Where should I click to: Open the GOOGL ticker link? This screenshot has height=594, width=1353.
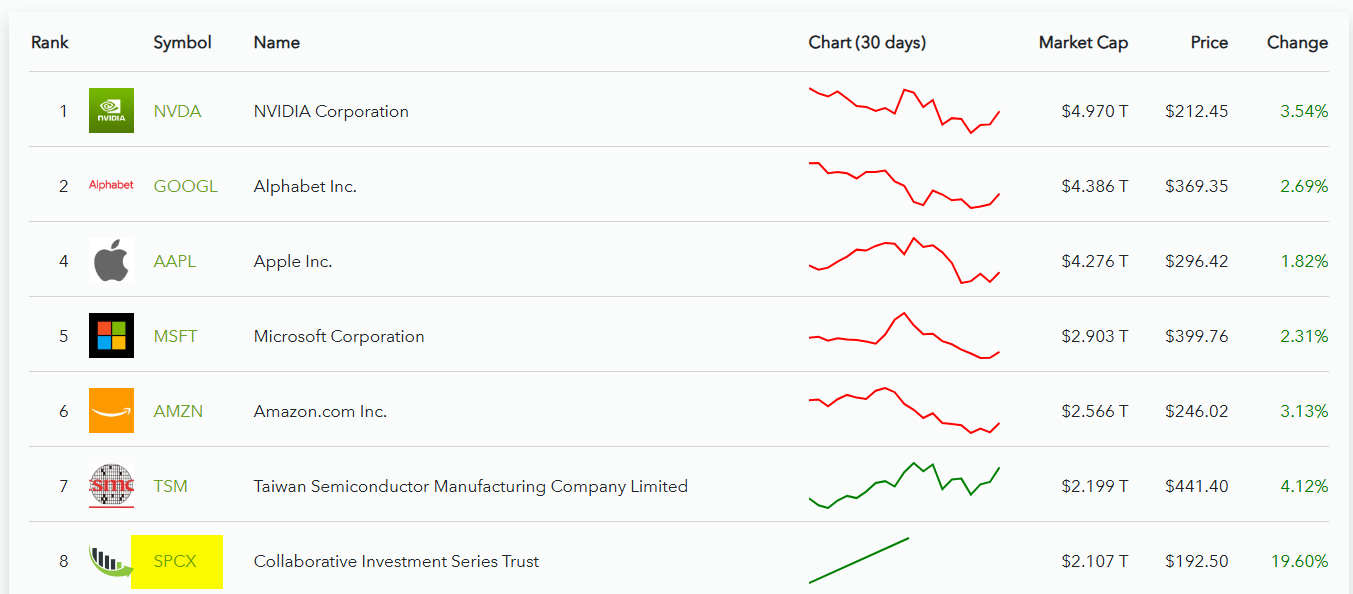click(x=185, y=186)
